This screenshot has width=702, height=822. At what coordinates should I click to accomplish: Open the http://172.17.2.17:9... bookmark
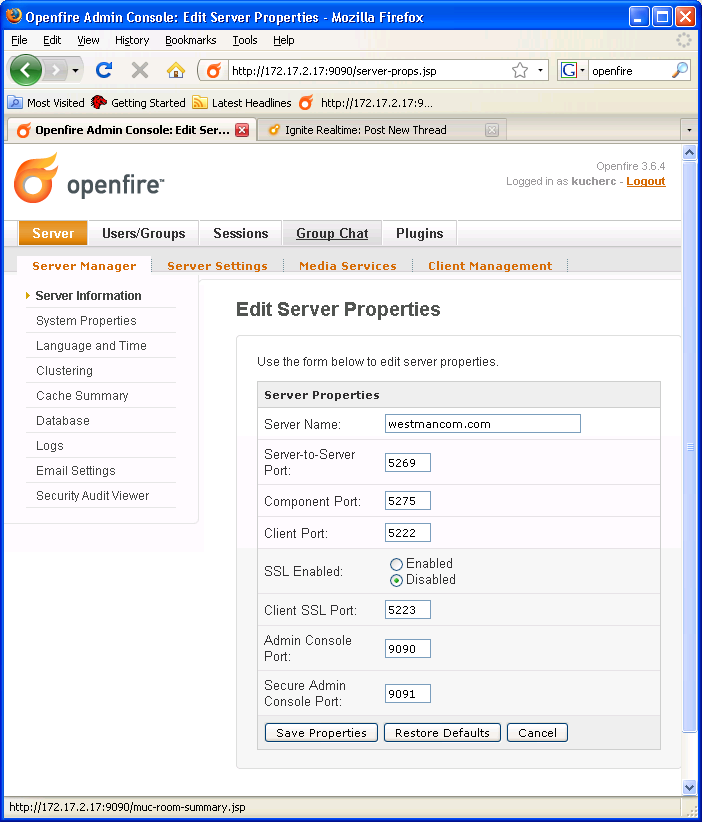tap(366, 103)
